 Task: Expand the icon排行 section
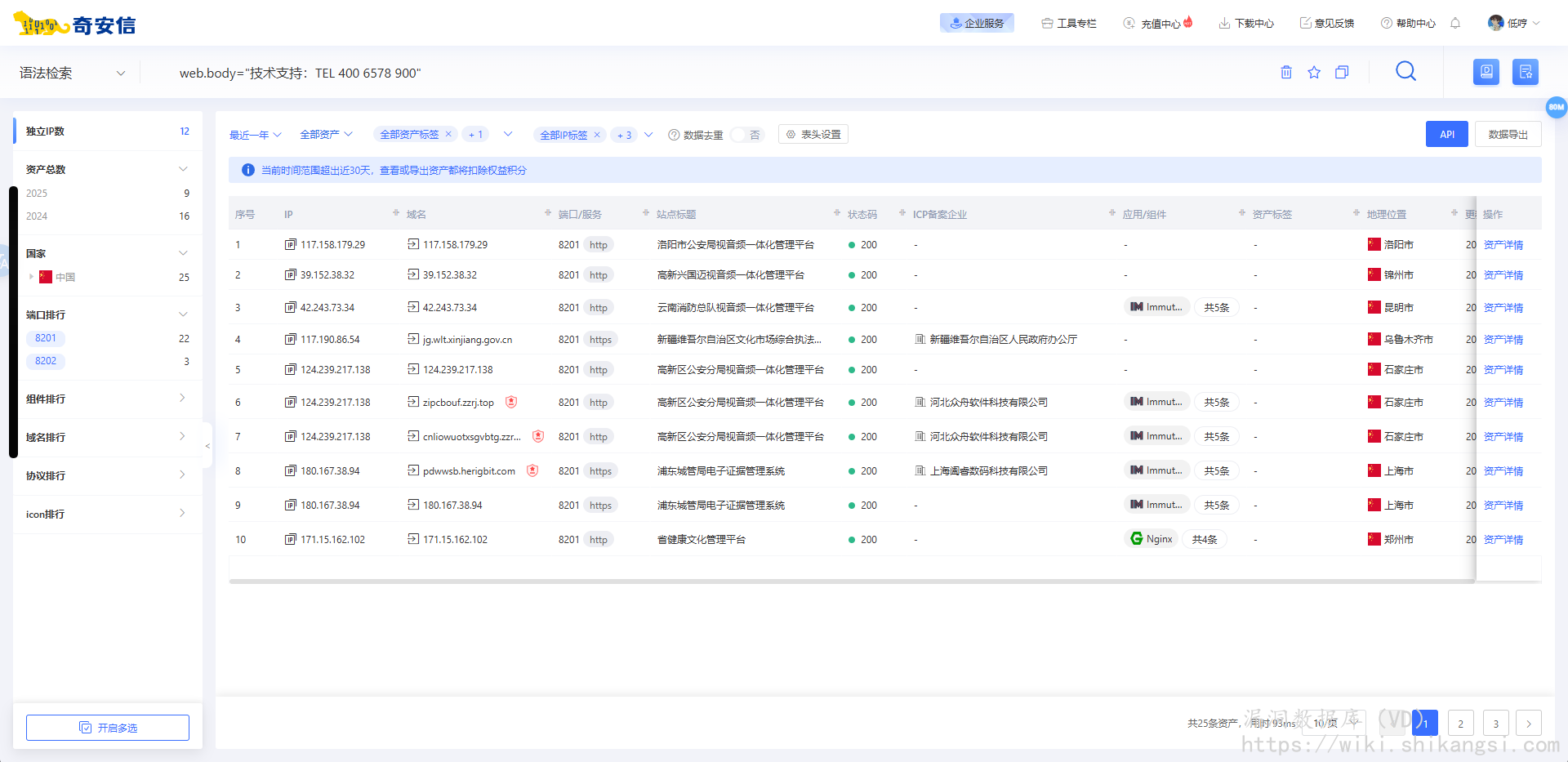coord(182,513)
